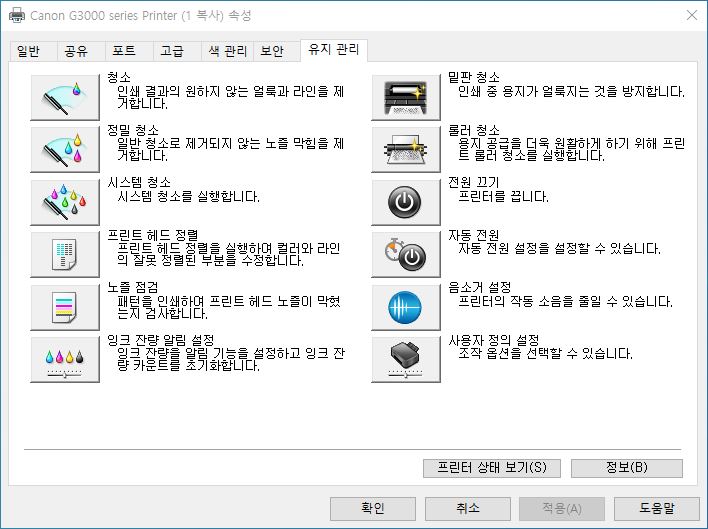The width and height of the screenshot is (708, 529).
Task: Launch 노즐 점검 nozzle check icon
Action: point(65,307)
